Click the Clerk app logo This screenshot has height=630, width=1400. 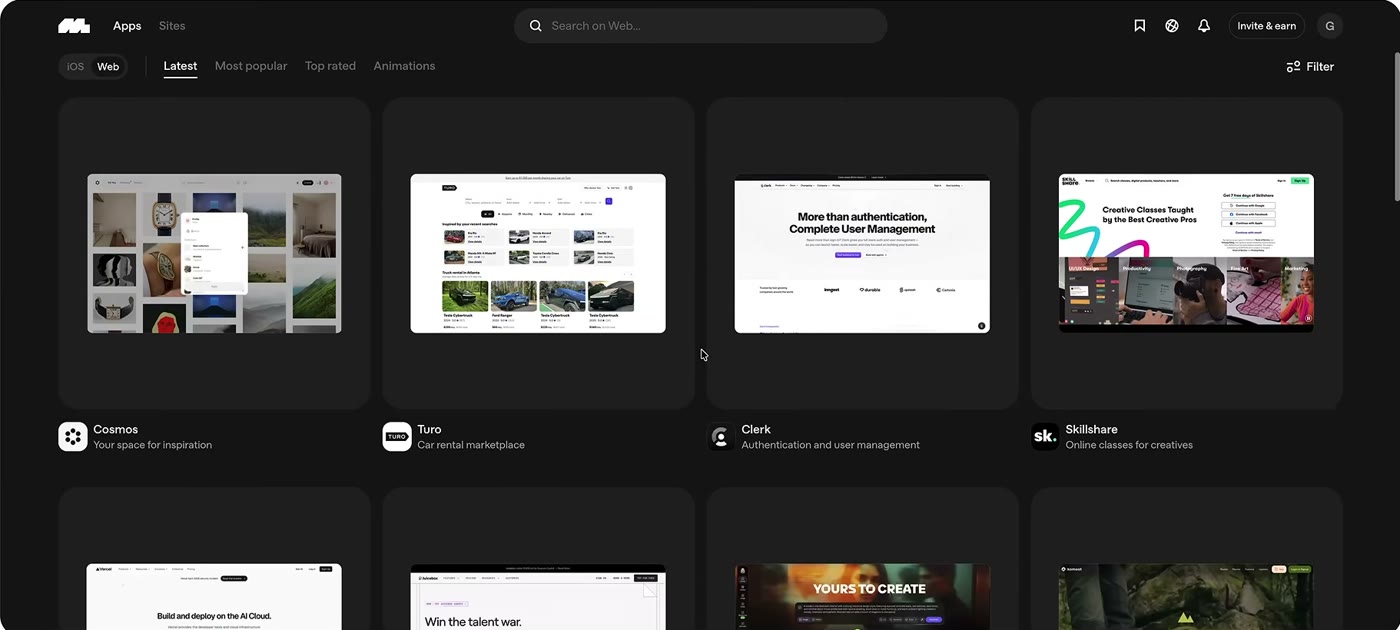(721, 437)
